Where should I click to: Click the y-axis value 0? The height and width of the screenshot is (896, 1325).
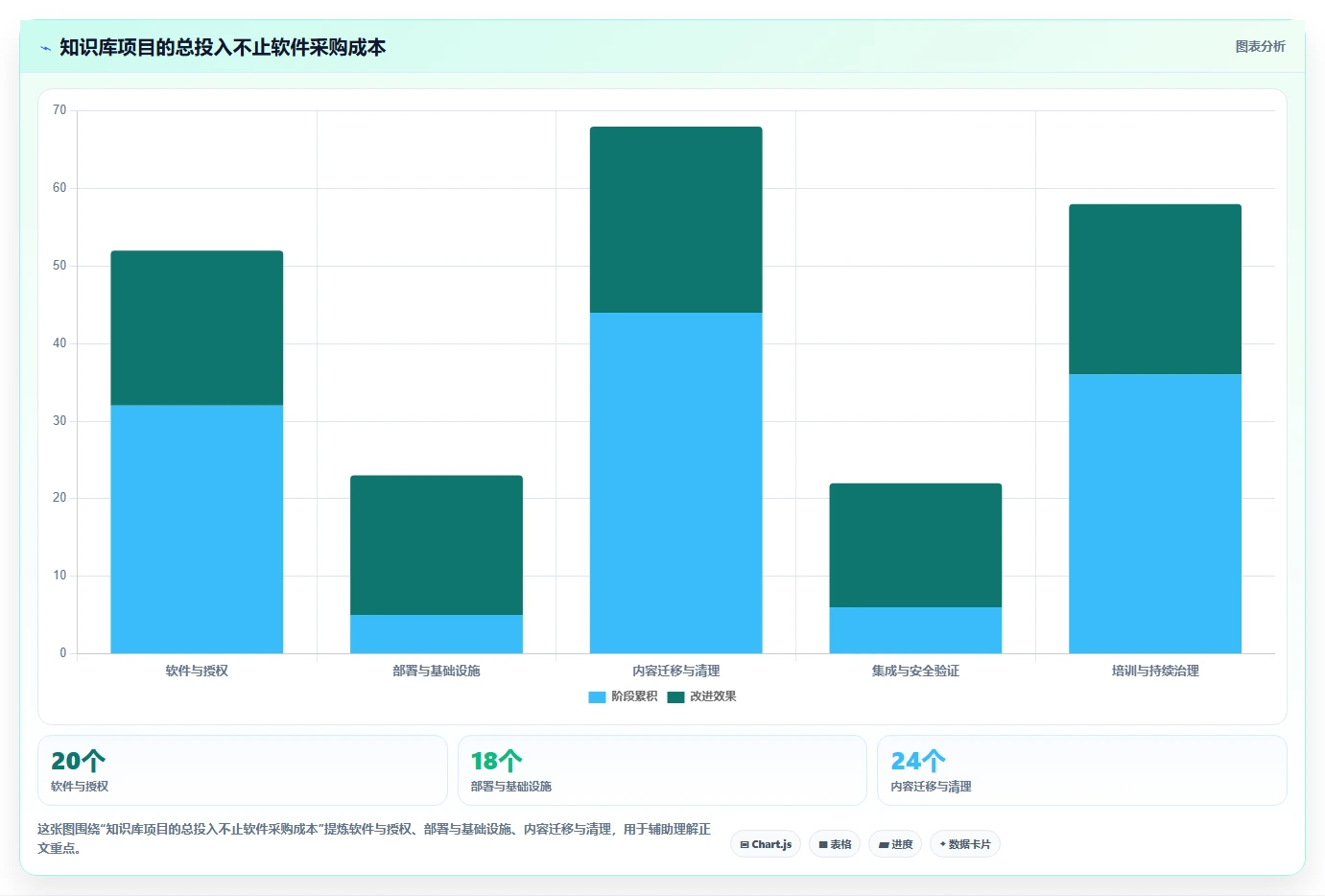63,653
